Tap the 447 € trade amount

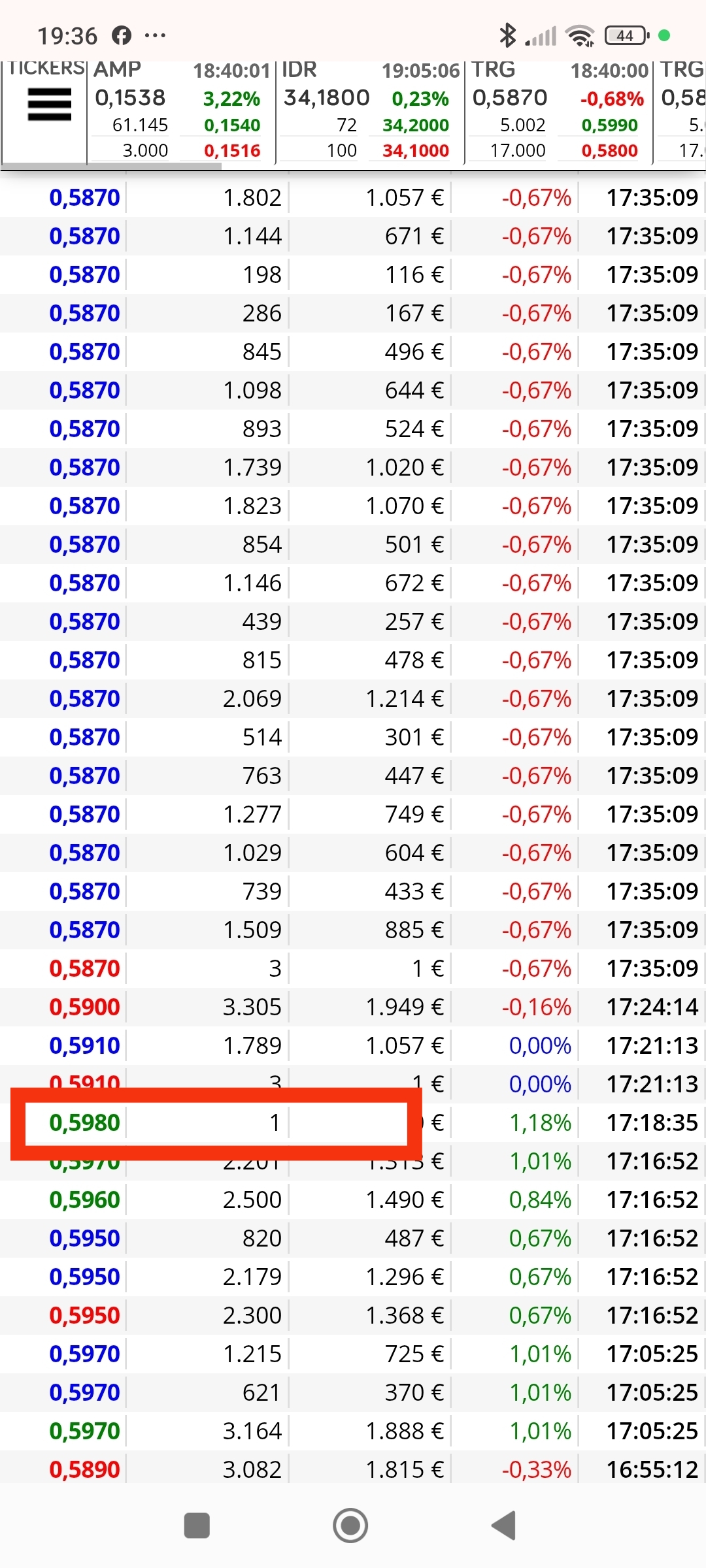[x=414, y=776]
